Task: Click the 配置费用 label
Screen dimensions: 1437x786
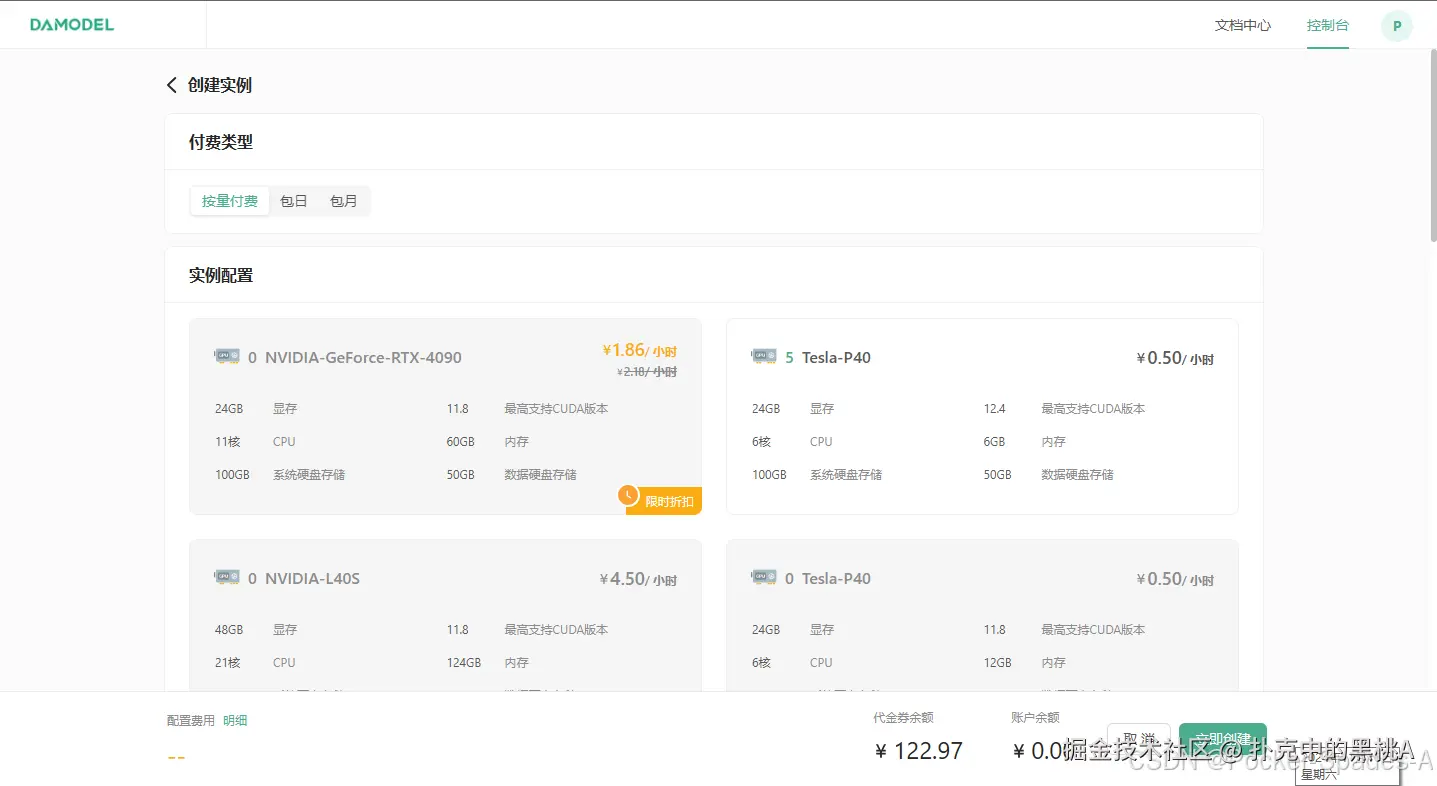Action: click(x=191, y=720)
